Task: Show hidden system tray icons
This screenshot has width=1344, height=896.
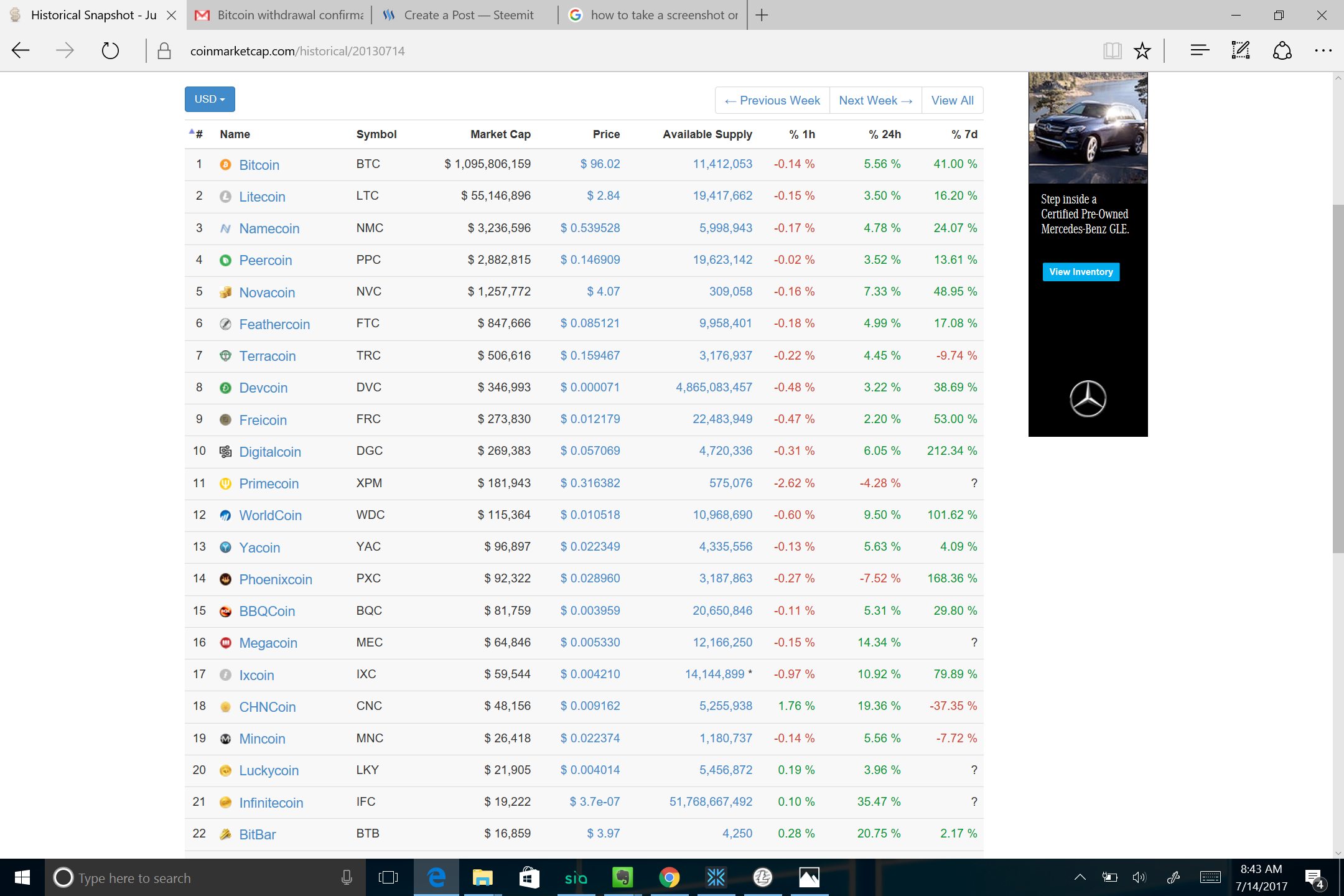Action: coord(1080,877)
